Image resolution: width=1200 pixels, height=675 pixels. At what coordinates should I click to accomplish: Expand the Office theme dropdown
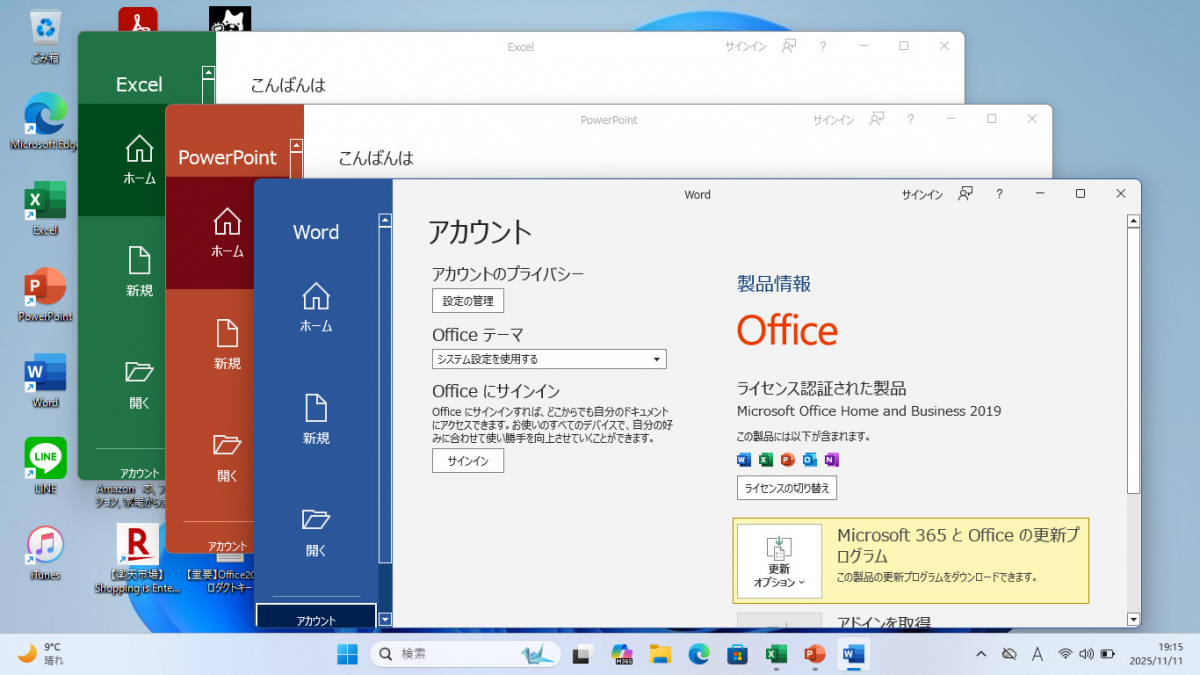pos(549,359)
